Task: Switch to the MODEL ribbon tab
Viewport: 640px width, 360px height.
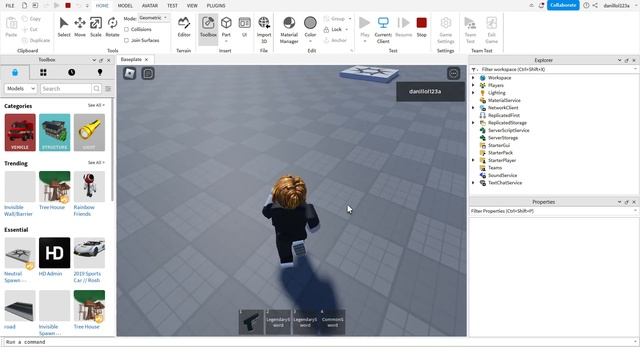Action: click(125, 6)
